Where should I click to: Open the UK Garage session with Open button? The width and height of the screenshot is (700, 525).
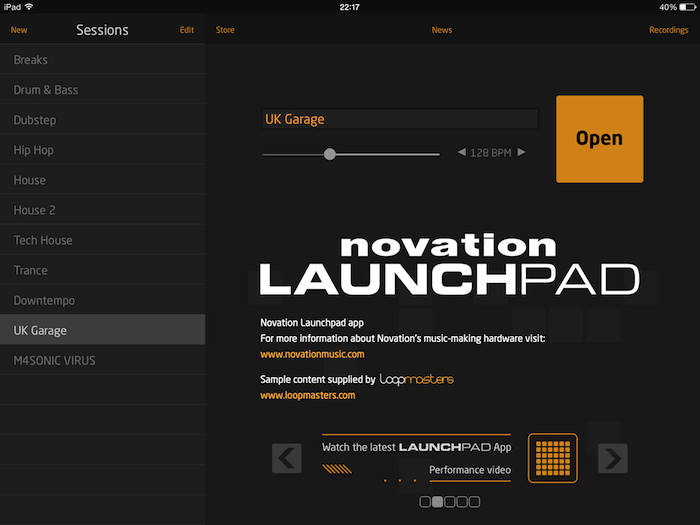[x=600, y=139]
